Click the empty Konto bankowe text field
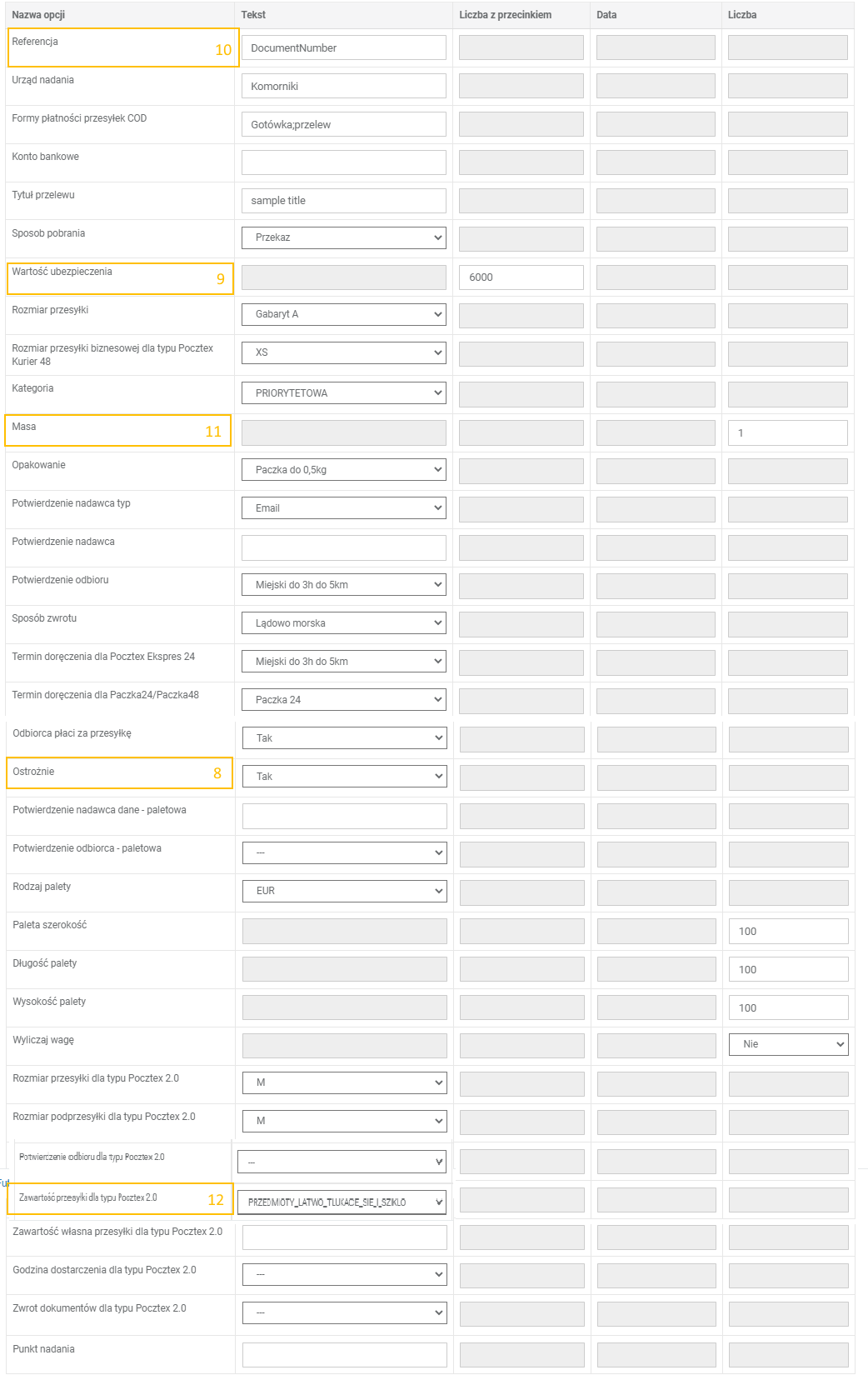868x1375 pixels. pos(344,162)
